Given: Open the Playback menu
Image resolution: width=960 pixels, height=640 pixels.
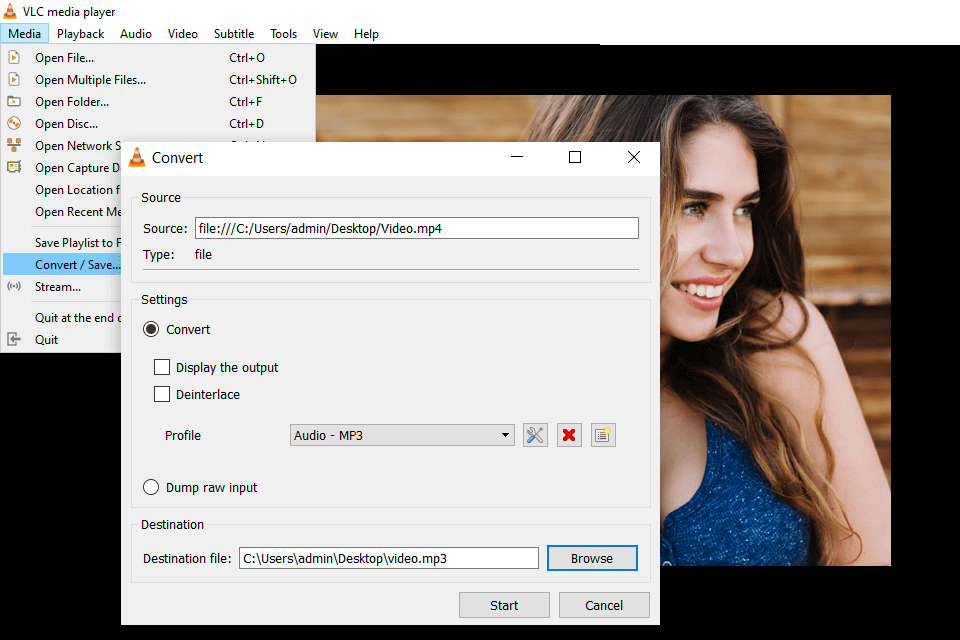Looking at the screenshot, I should [80, 34].
